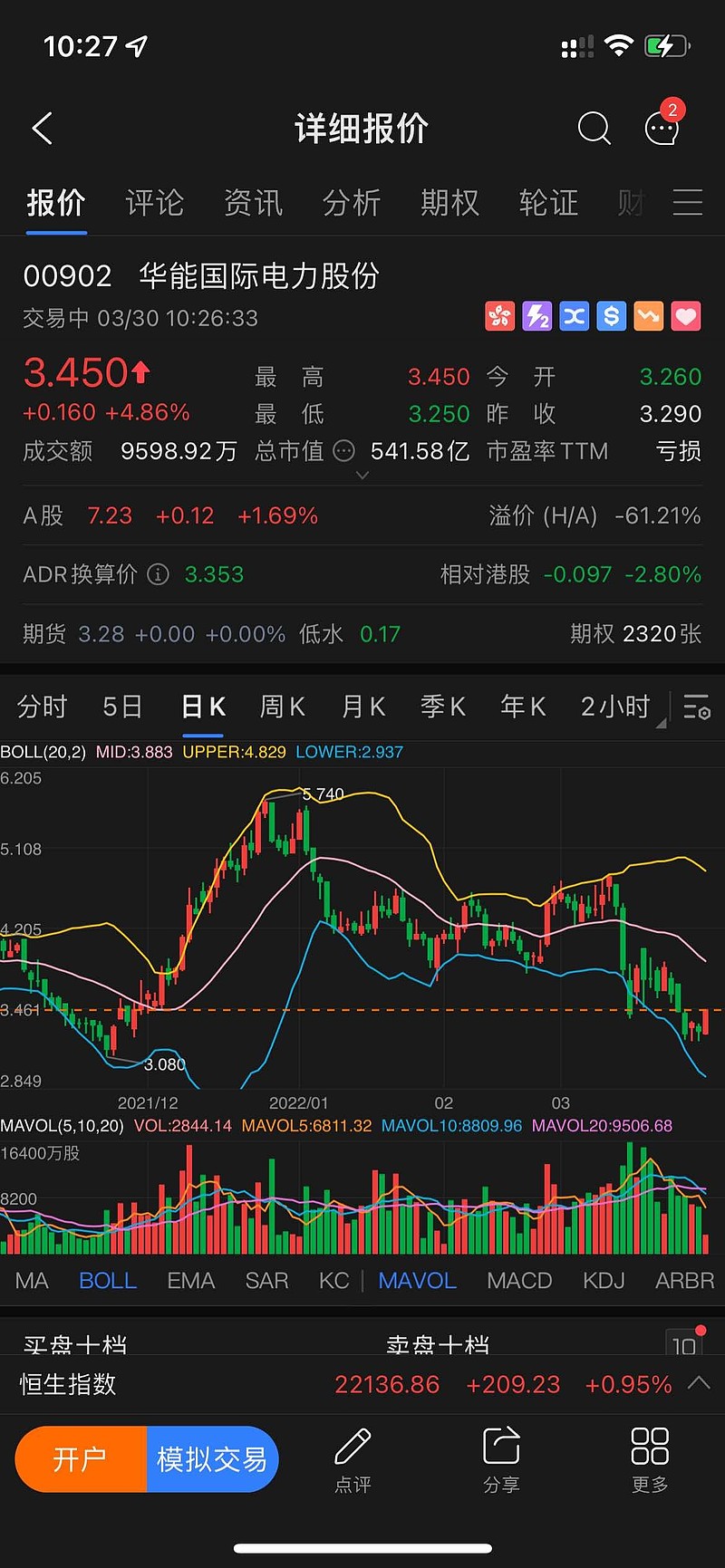The height and width of the screenshot is (1568, 725).
Task: Select the 5日 chart period
Action: click(122, 707)
